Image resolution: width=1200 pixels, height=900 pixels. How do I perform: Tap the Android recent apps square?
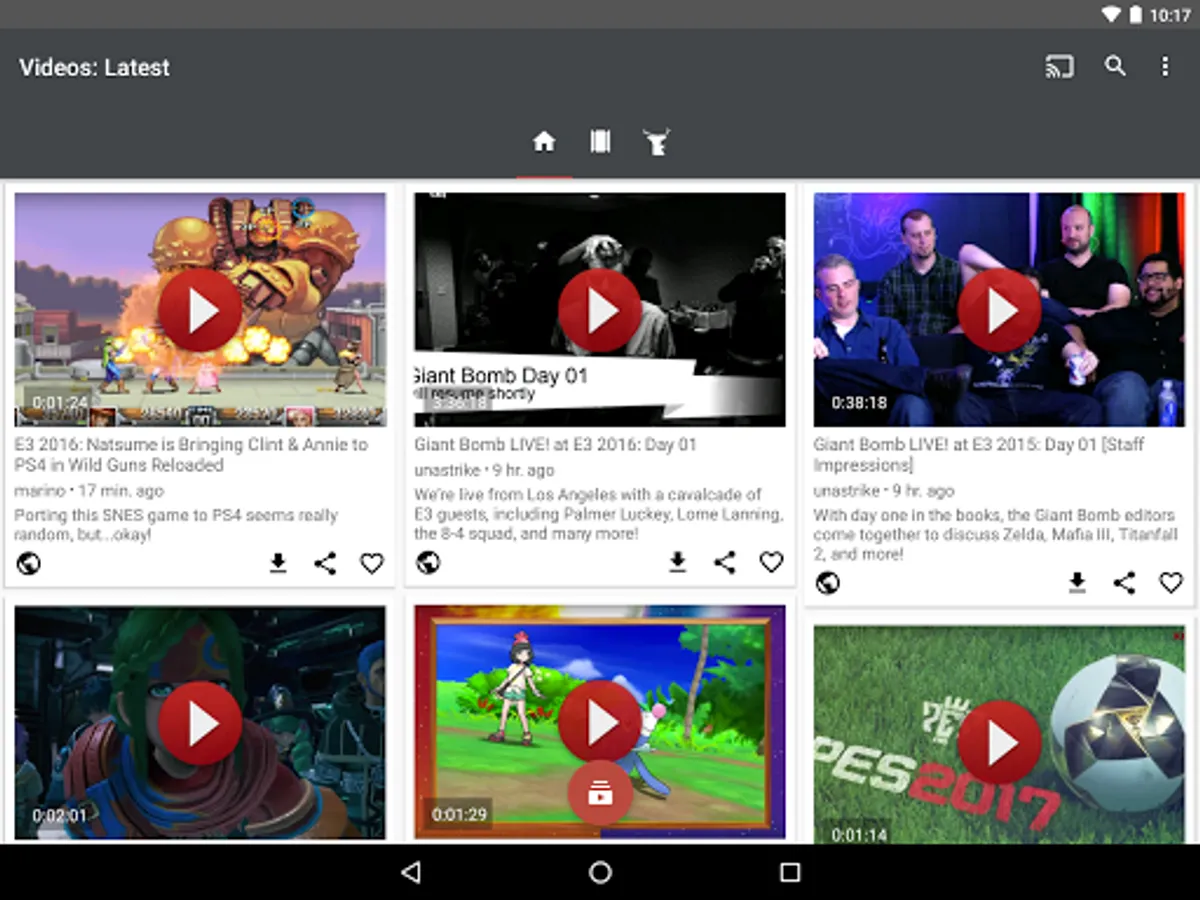[790, 872]
